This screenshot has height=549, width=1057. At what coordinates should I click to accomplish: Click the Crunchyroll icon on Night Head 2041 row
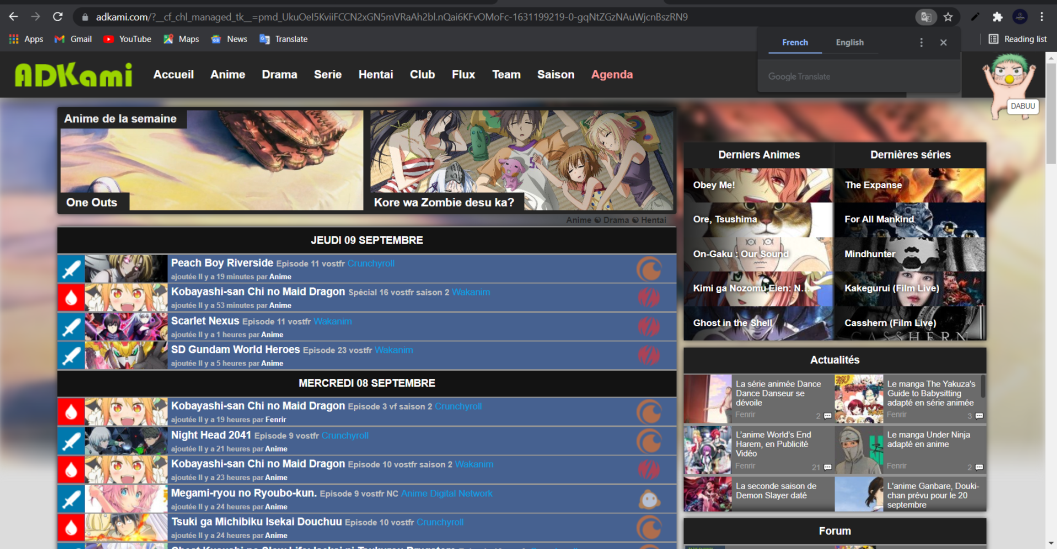point(649,441)
